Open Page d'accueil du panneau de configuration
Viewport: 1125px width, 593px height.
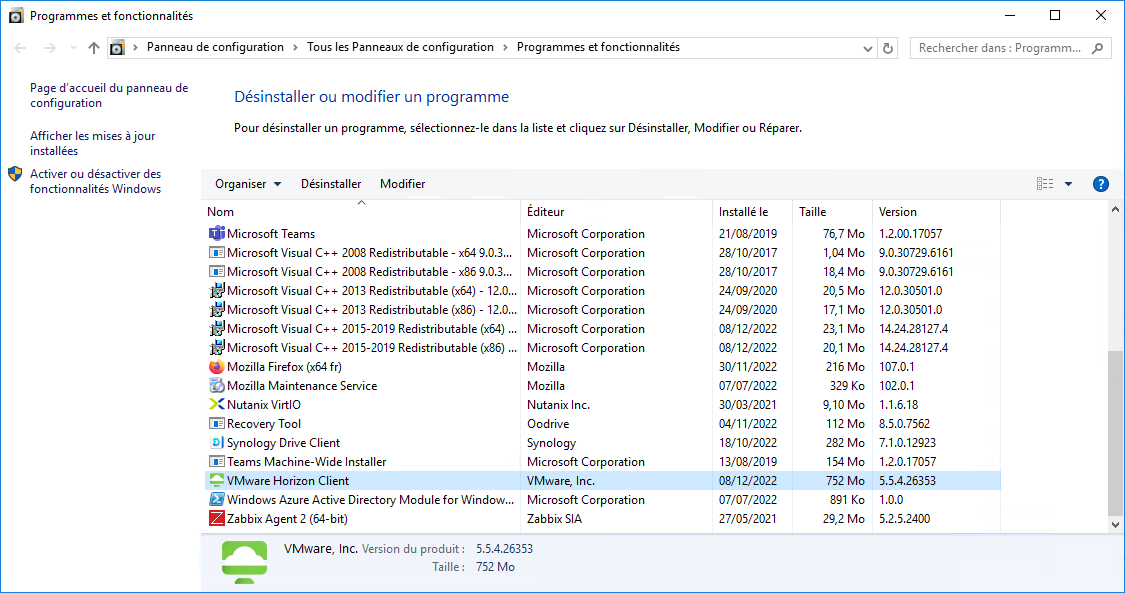pyautogui.click(x=109, y=95)
